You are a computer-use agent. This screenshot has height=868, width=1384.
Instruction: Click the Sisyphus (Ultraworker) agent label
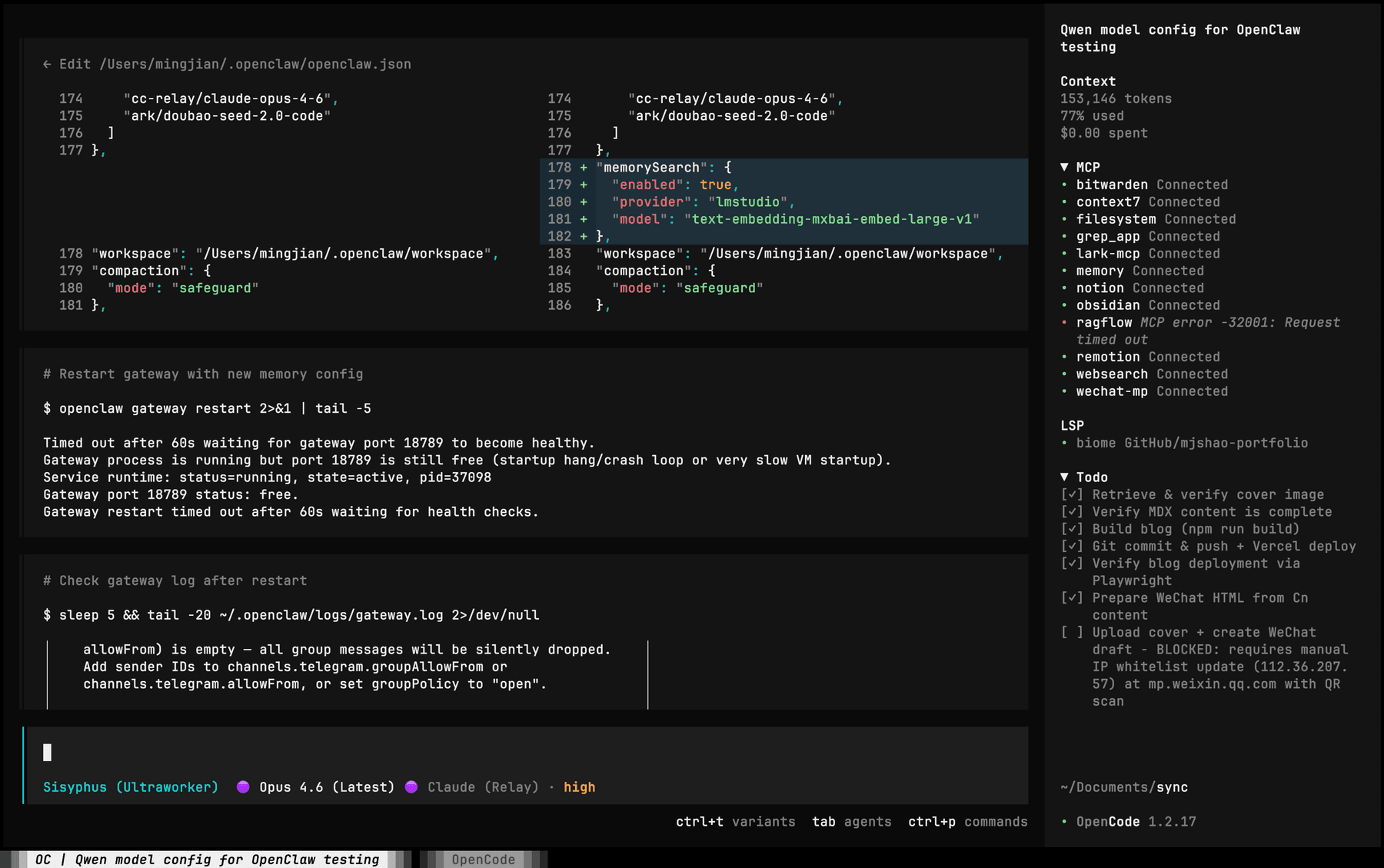point(131,787)
